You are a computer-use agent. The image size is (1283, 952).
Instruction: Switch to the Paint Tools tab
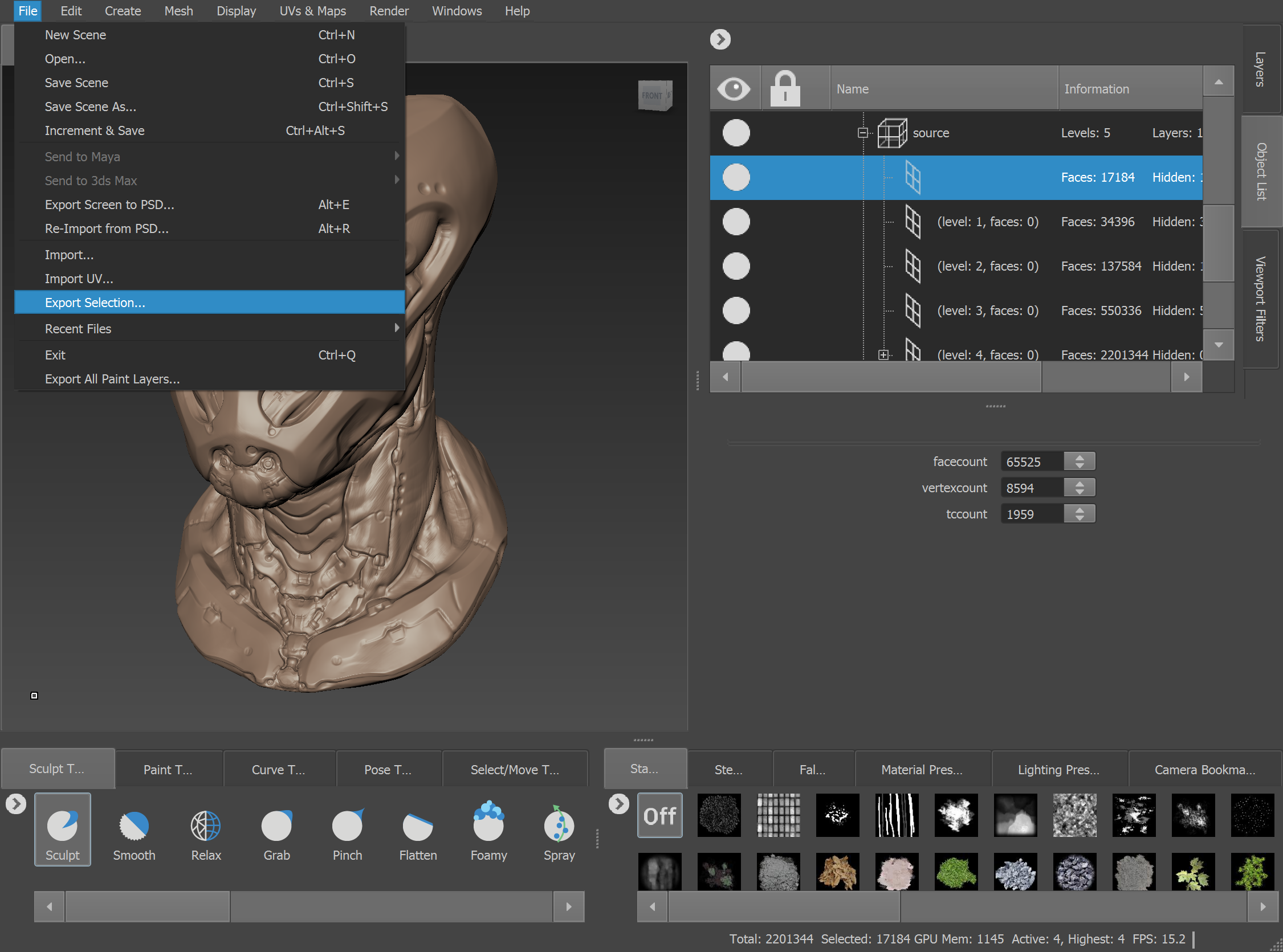click(168, 769)
